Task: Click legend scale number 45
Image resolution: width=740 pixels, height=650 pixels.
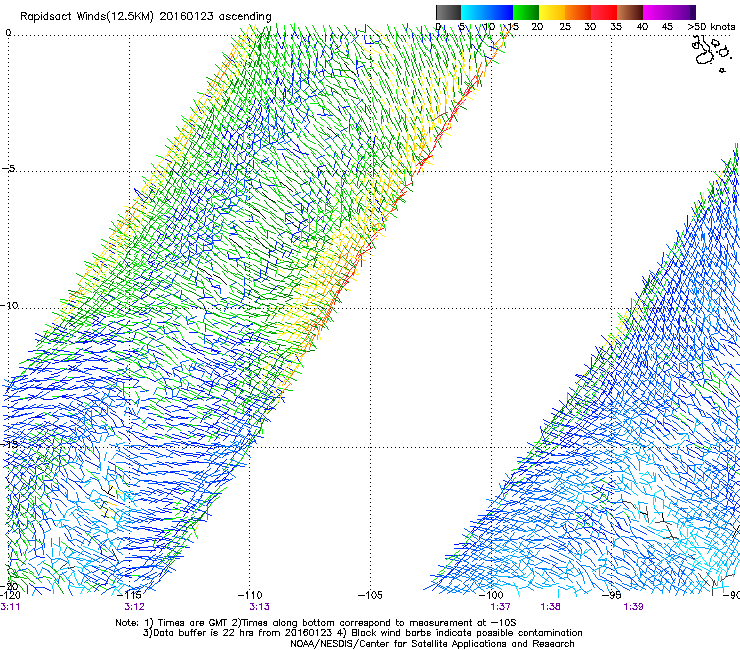Action: tap(667, 27)
